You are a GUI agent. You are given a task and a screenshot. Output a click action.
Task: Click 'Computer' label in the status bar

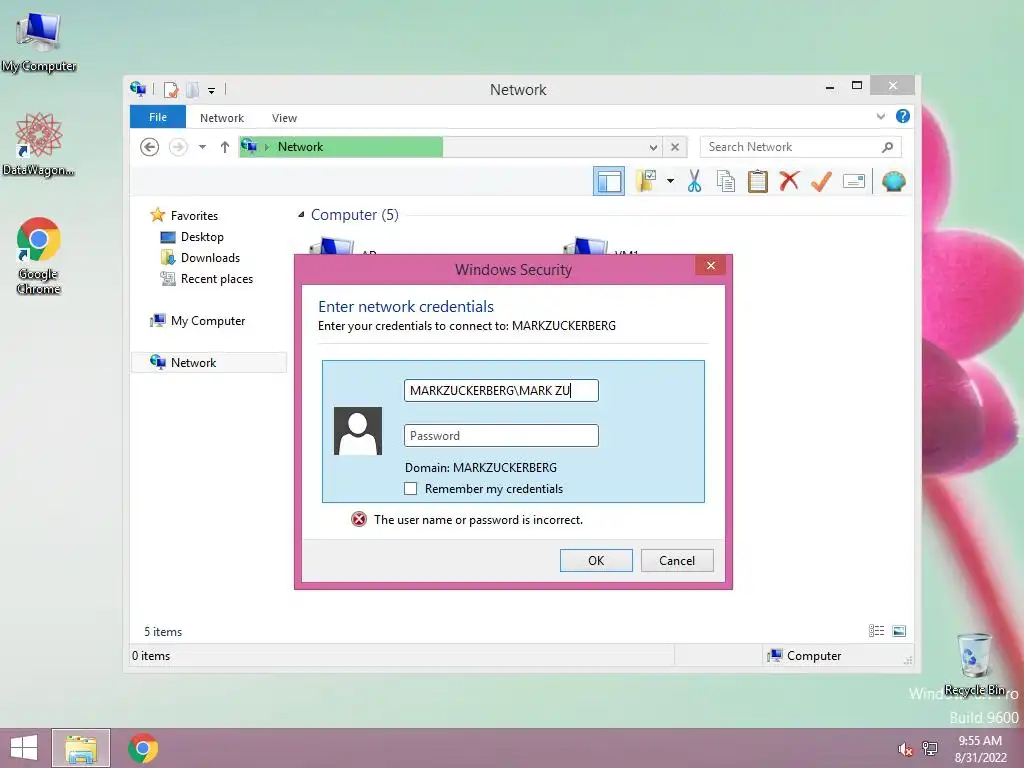click(x=814, y=656)
